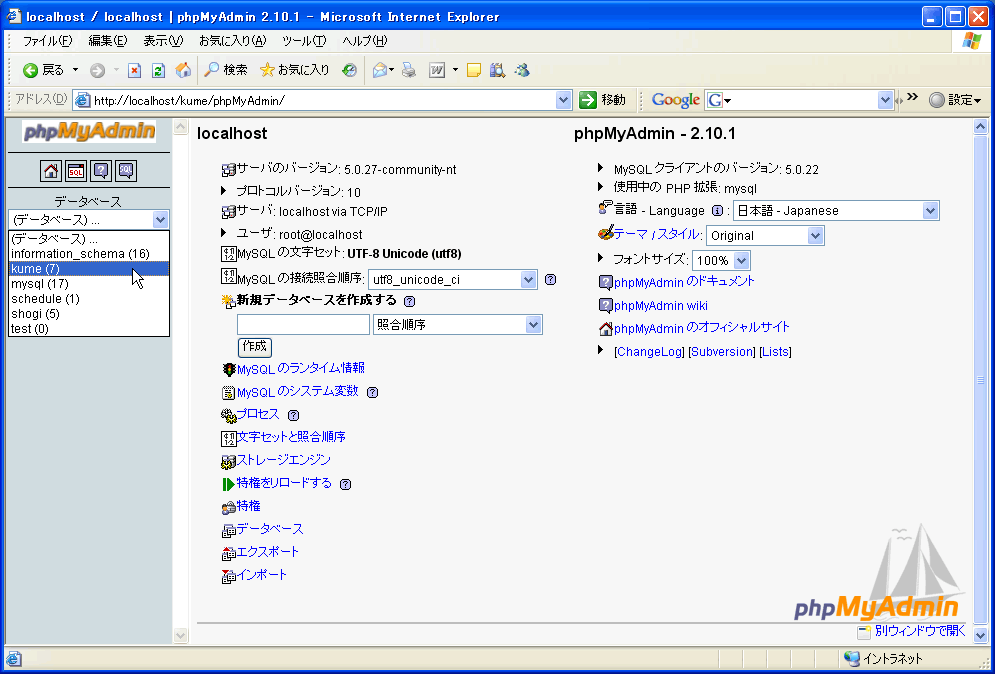This screenshot has width=995, height=674.
Task: Click the Messenger toolbar icon
Action: 522,70
